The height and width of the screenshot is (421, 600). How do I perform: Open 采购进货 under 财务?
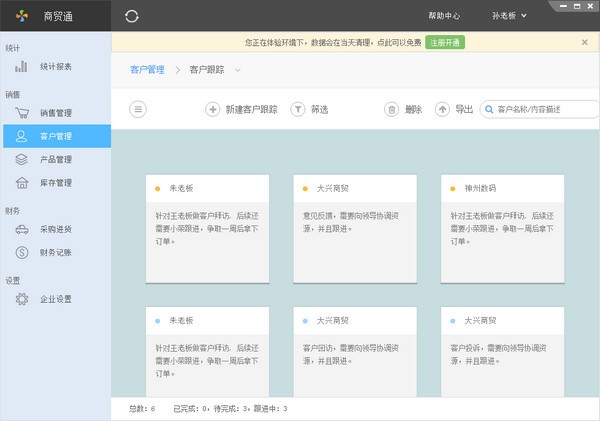55,229
